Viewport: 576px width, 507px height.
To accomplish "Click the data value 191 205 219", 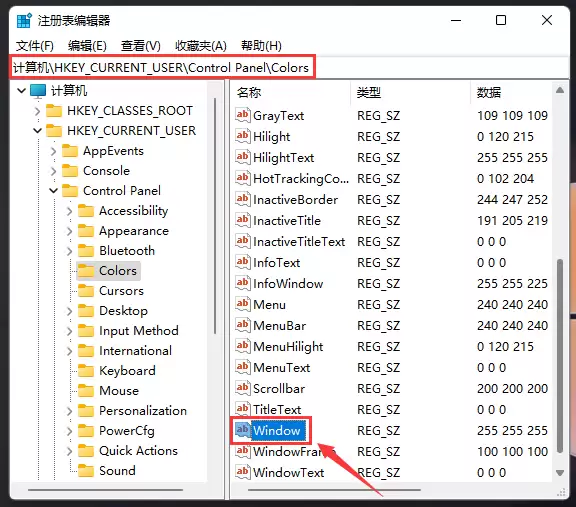I will tap(512, 220).
